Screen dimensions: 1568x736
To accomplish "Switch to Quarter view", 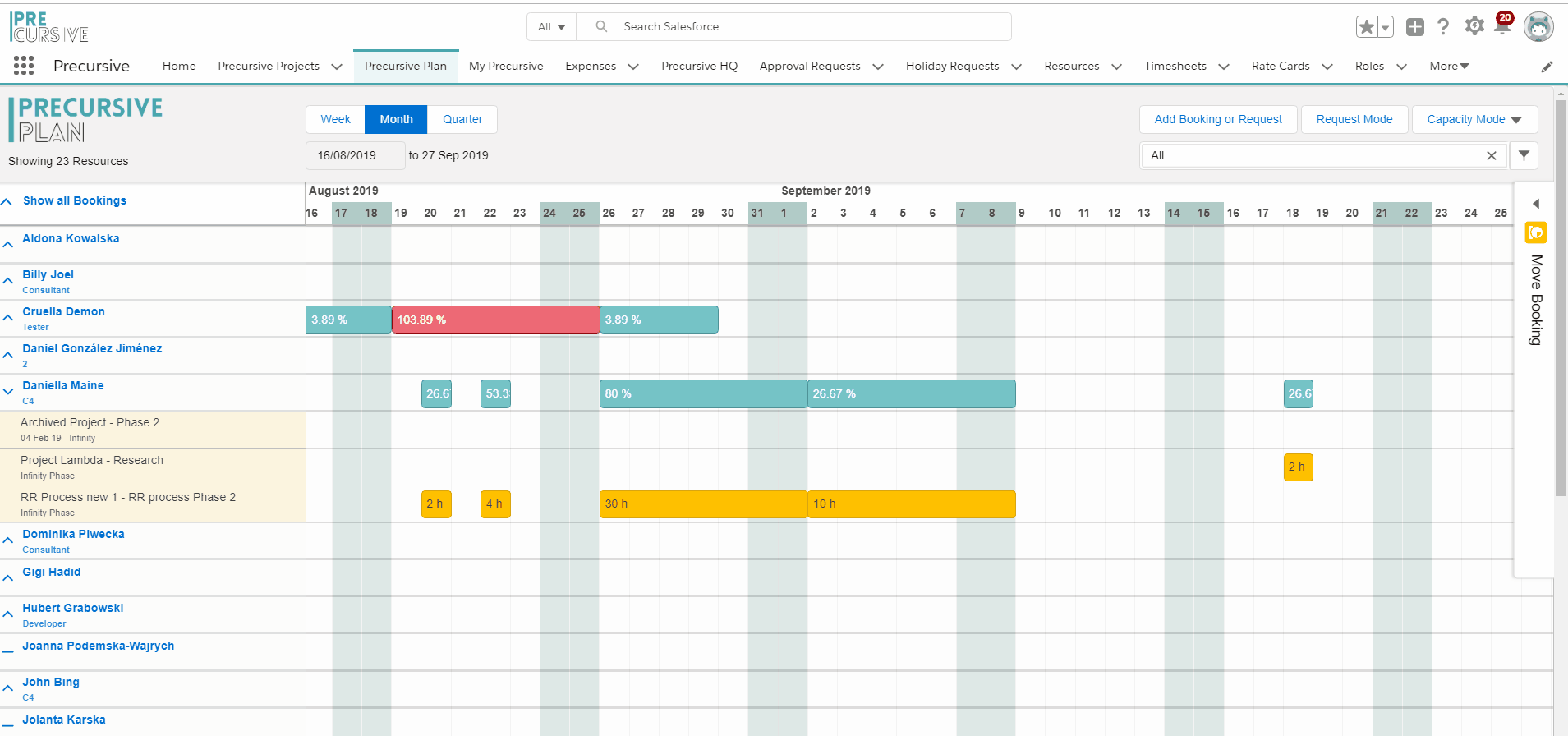I will pyautogui.click(x=462, y=119).
